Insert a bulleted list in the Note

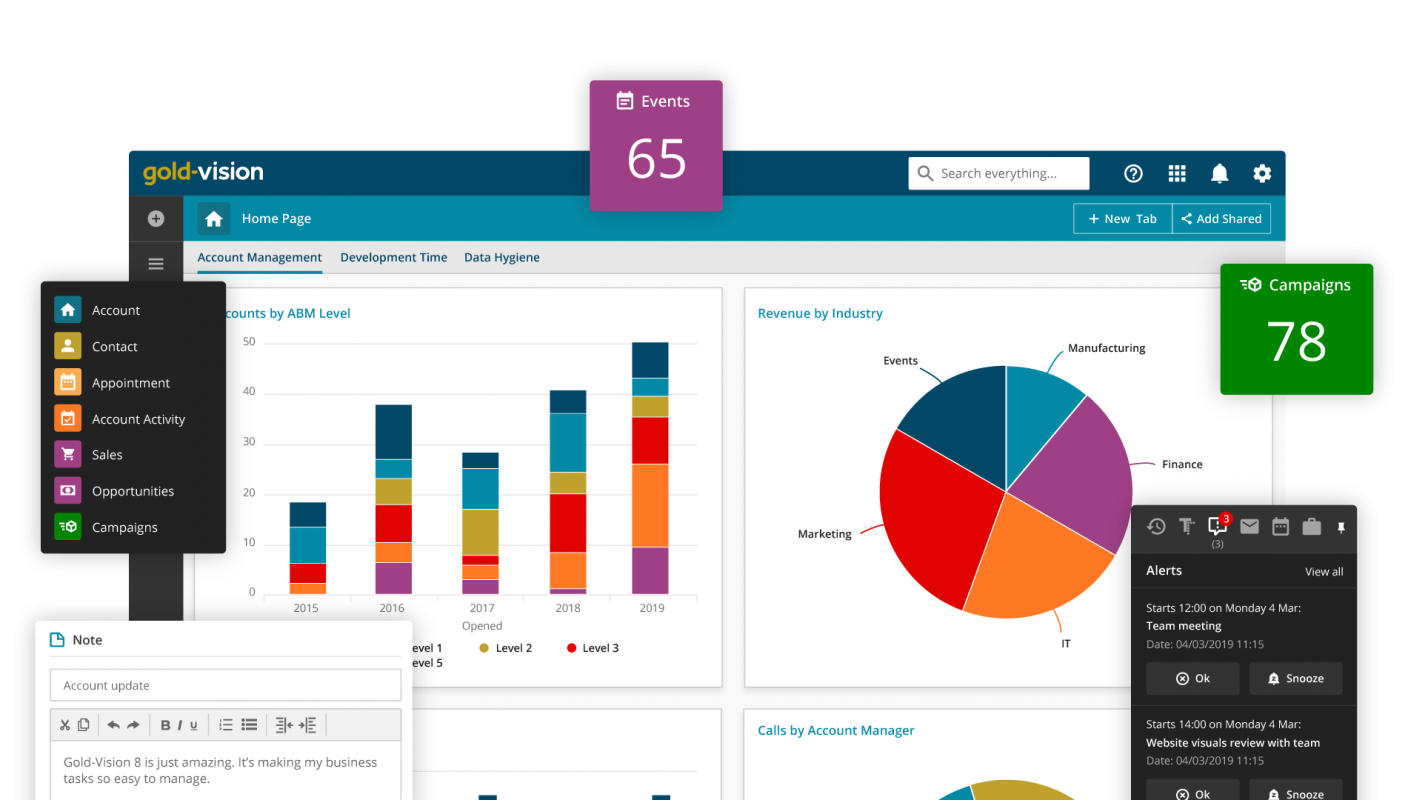tap(249, 725)
